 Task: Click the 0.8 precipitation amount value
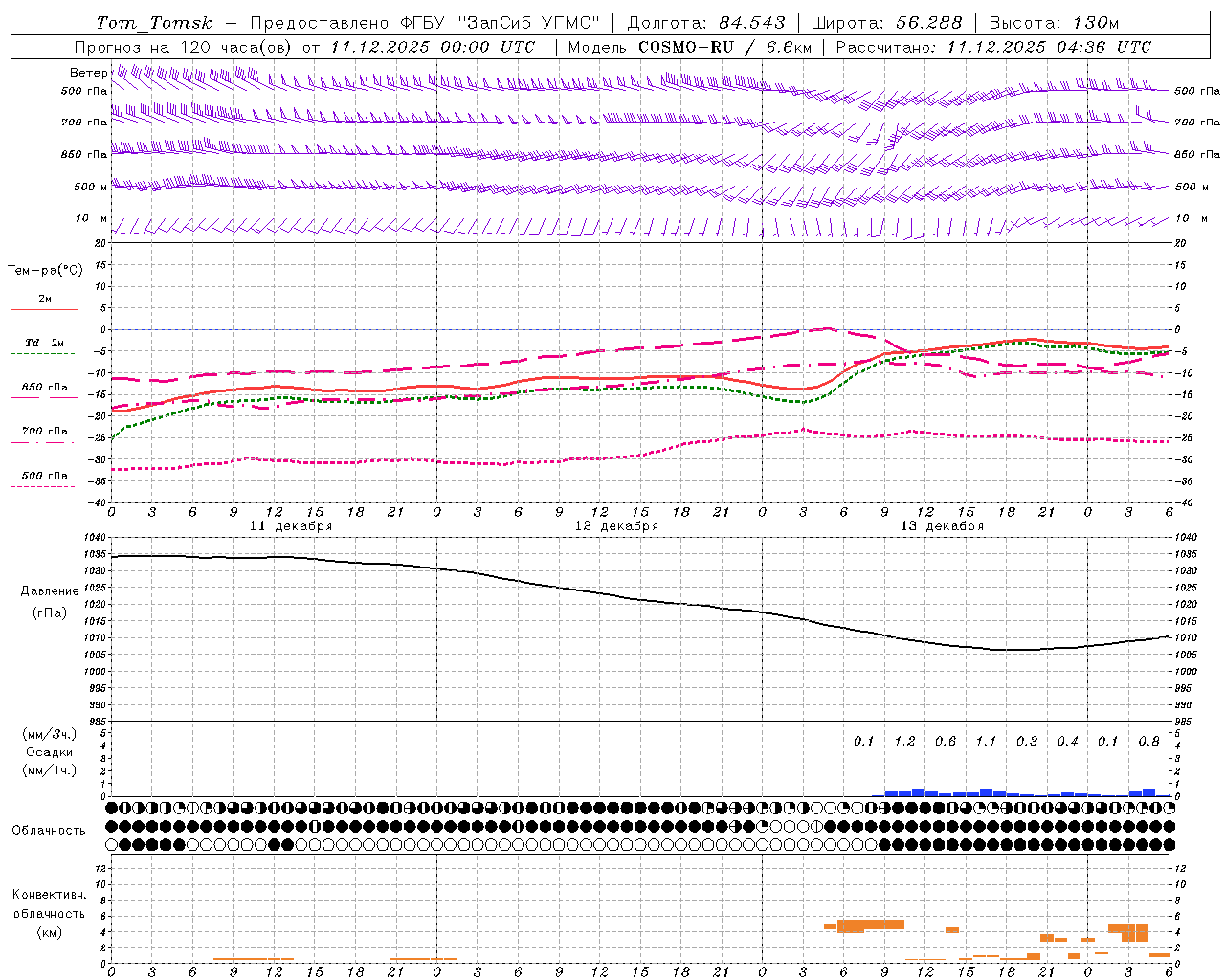[1148, 742]
